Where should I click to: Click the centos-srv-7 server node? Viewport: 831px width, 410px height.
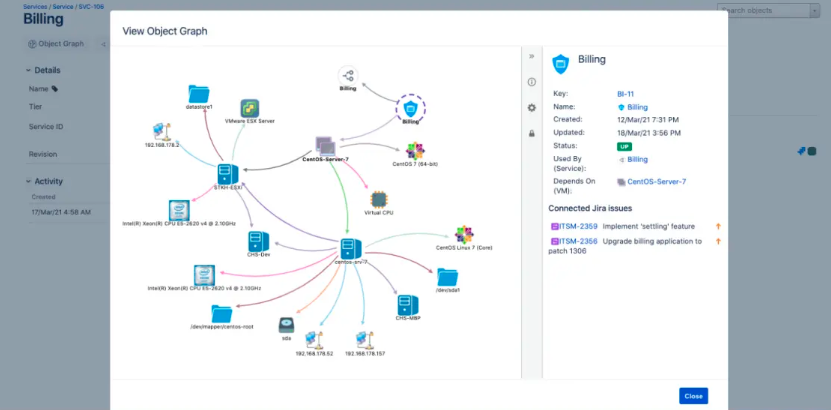click(350, 248)
